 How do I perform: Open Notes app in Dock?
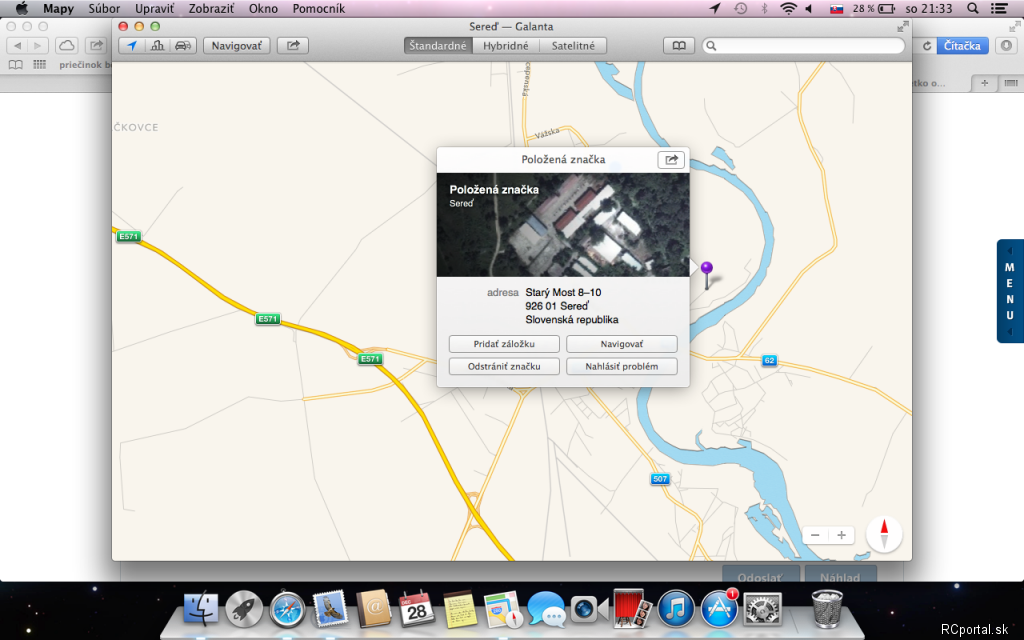(x=459, y=609)
